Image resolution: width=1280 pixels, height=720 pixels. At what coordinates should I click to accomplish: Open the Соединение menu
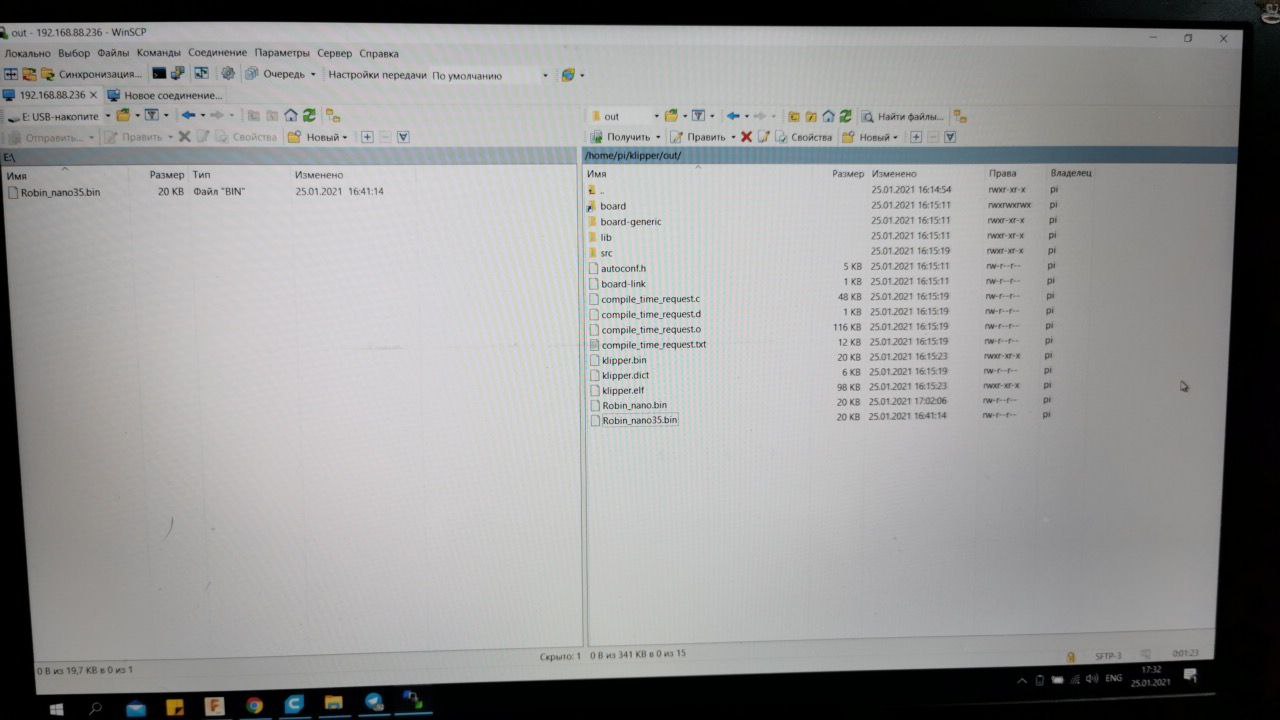pos(217,53)
